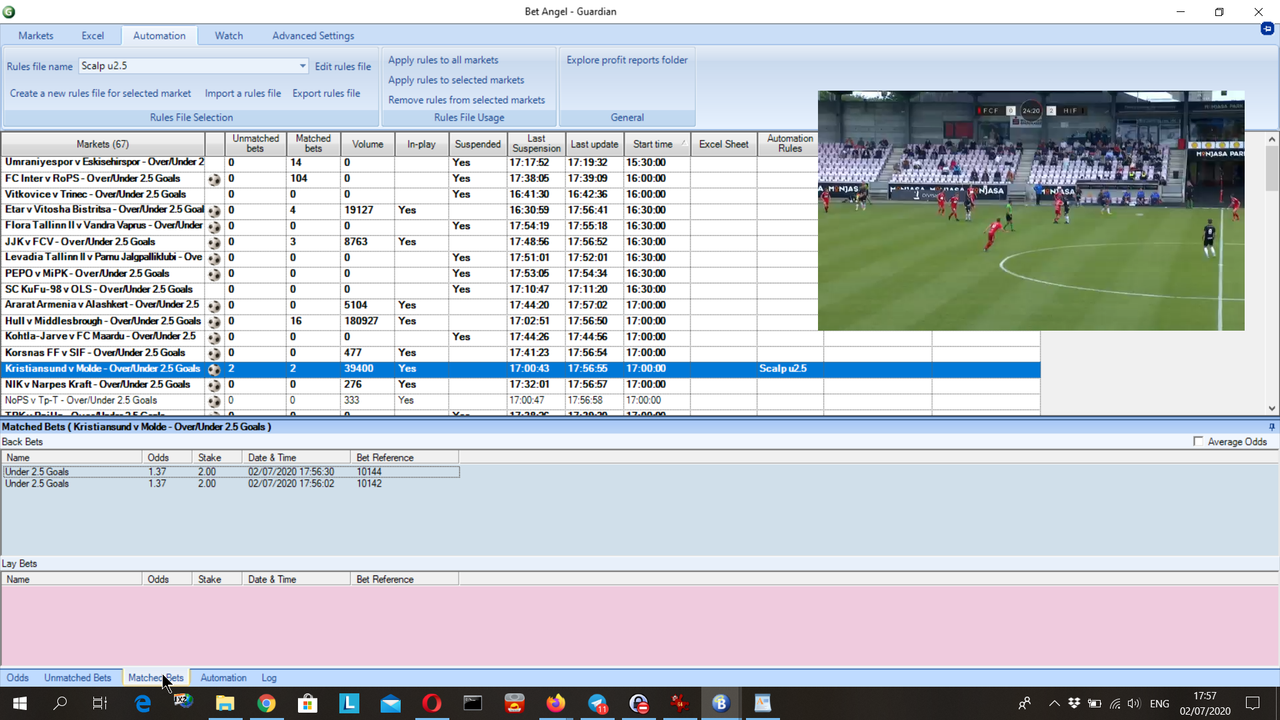Select back bet with reference 10142
Screen dimensions: 1280x720
coord(230,483)
